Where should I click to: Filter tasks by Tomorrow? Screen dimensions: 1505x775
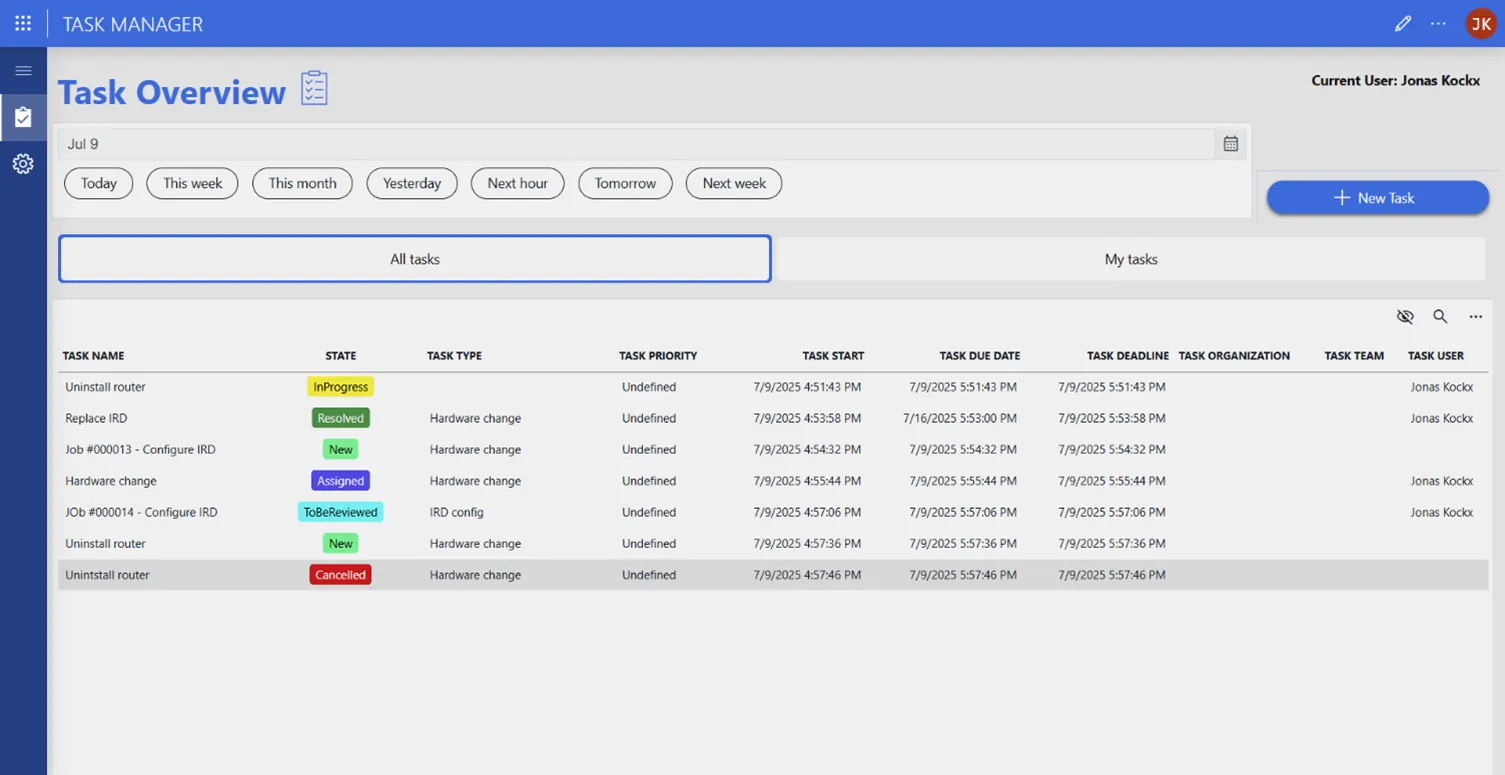coord(626,183)
